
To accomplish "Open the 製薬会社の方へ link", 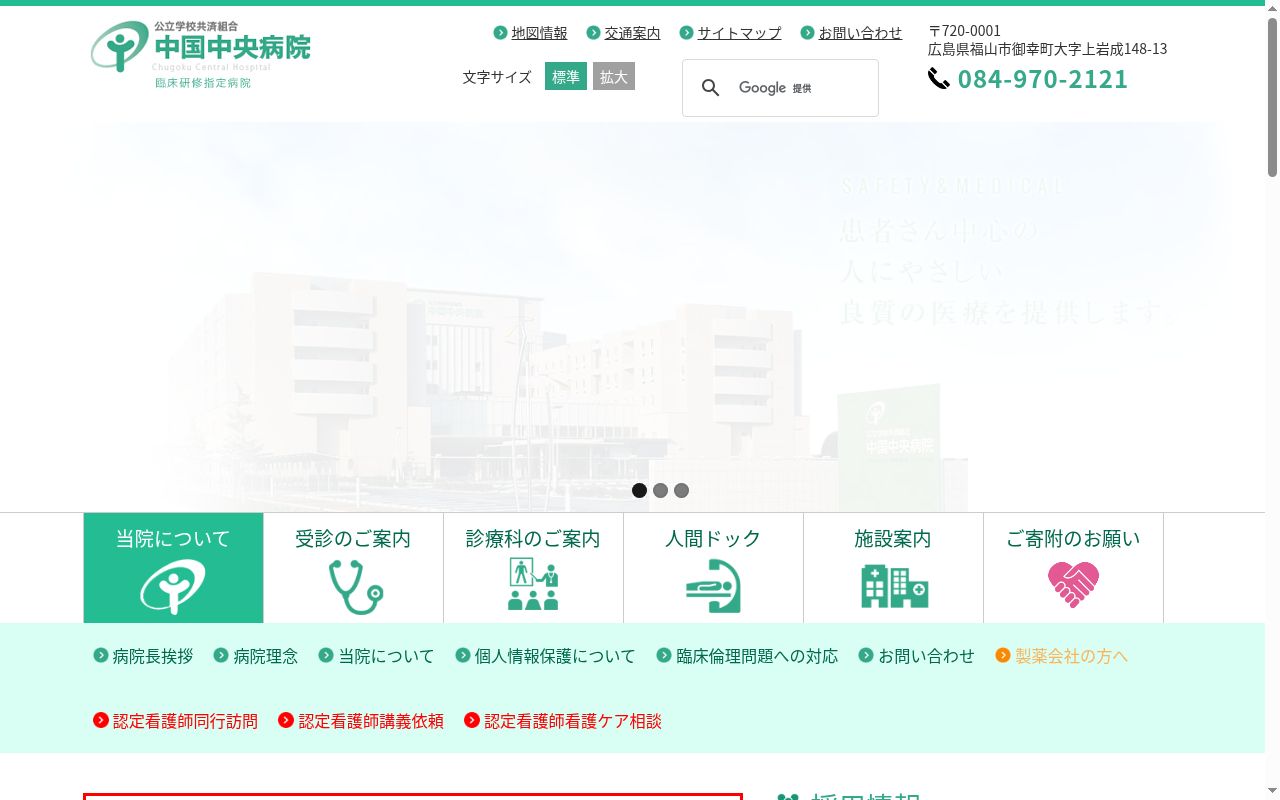I will [x=1071, y=656].
